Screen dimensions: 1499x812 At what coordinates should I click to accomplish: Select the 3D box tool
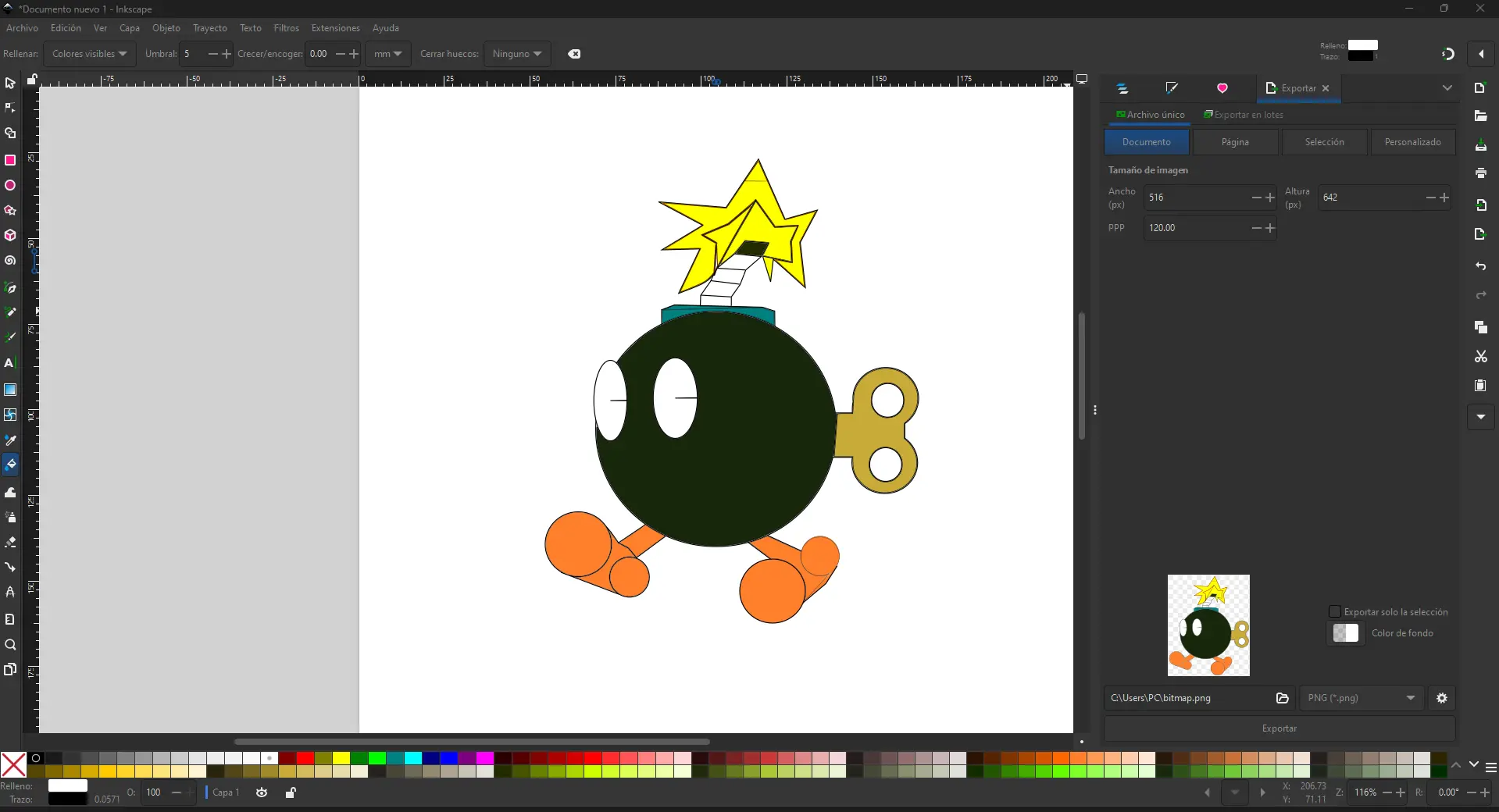pos(10,236)
